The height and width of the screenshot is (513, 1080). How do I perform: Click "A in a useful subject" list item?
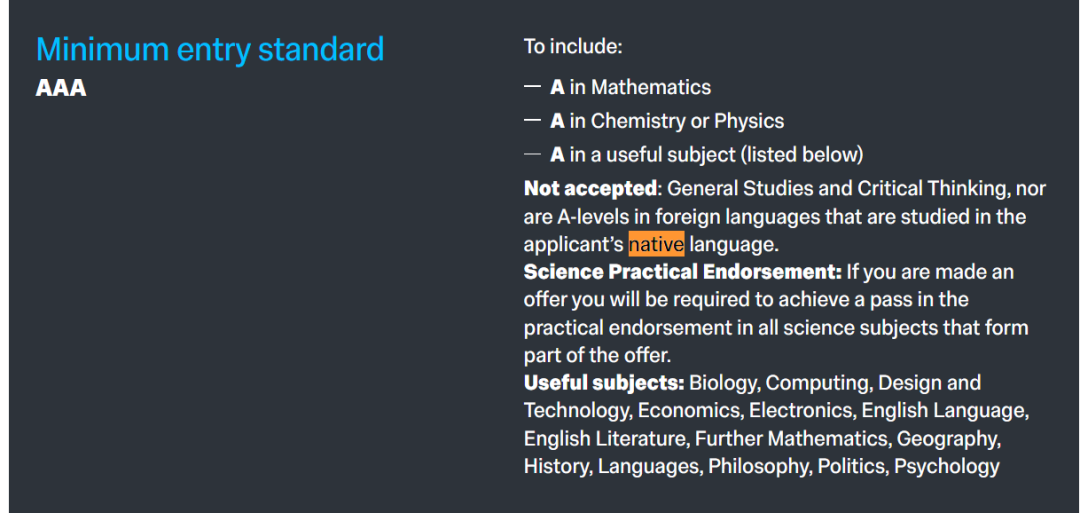706,154
